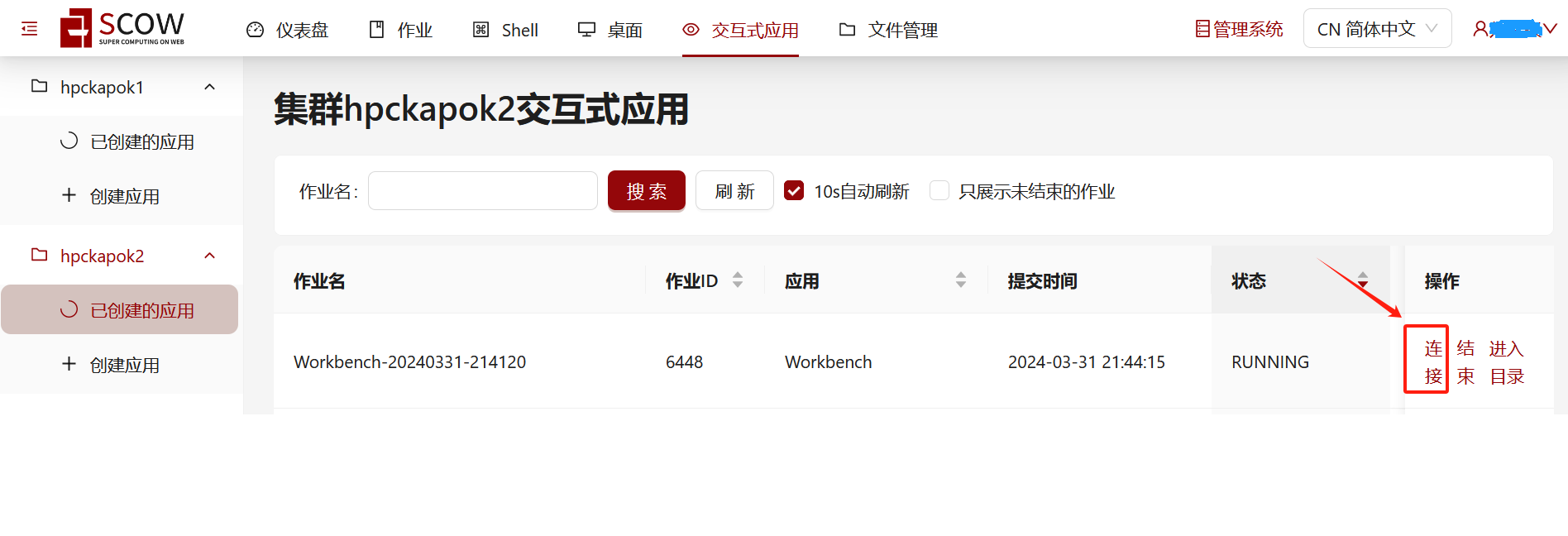Sort by 状态 column sorter
This screenshot has height=536, width=1568.
(1363, 280)
